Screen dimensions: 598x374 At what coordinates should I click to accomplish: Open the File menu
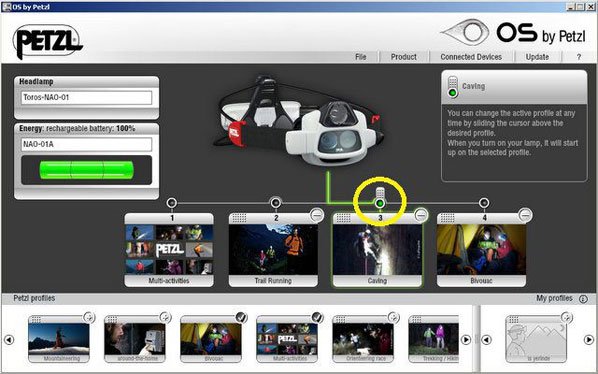point(360,57)
